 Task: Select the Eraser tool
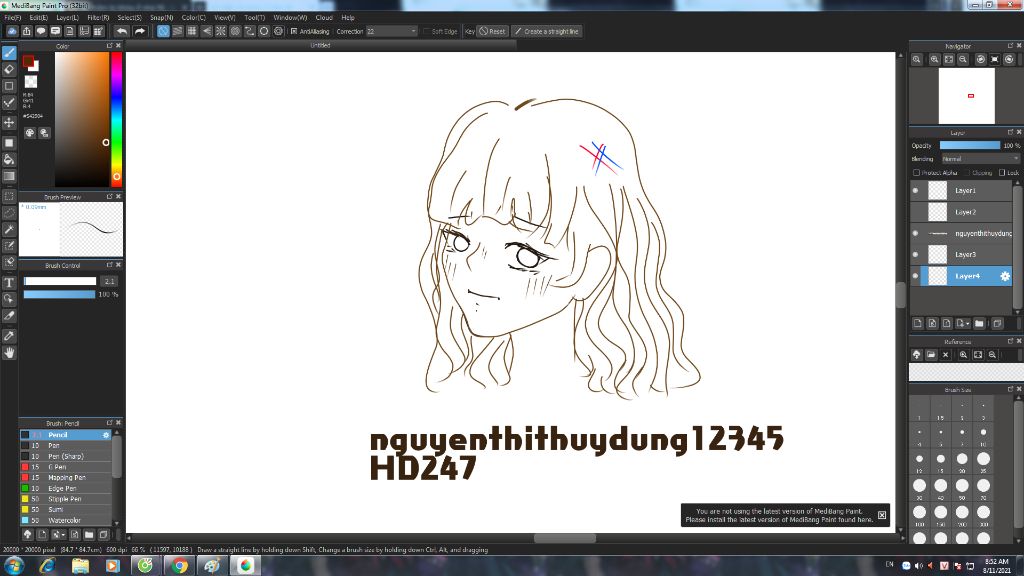point(9,69)
